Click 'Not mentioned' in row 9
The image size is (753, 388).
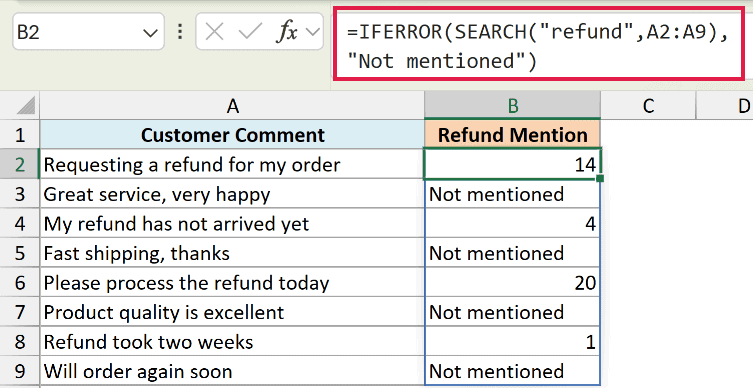pos(512,371)
